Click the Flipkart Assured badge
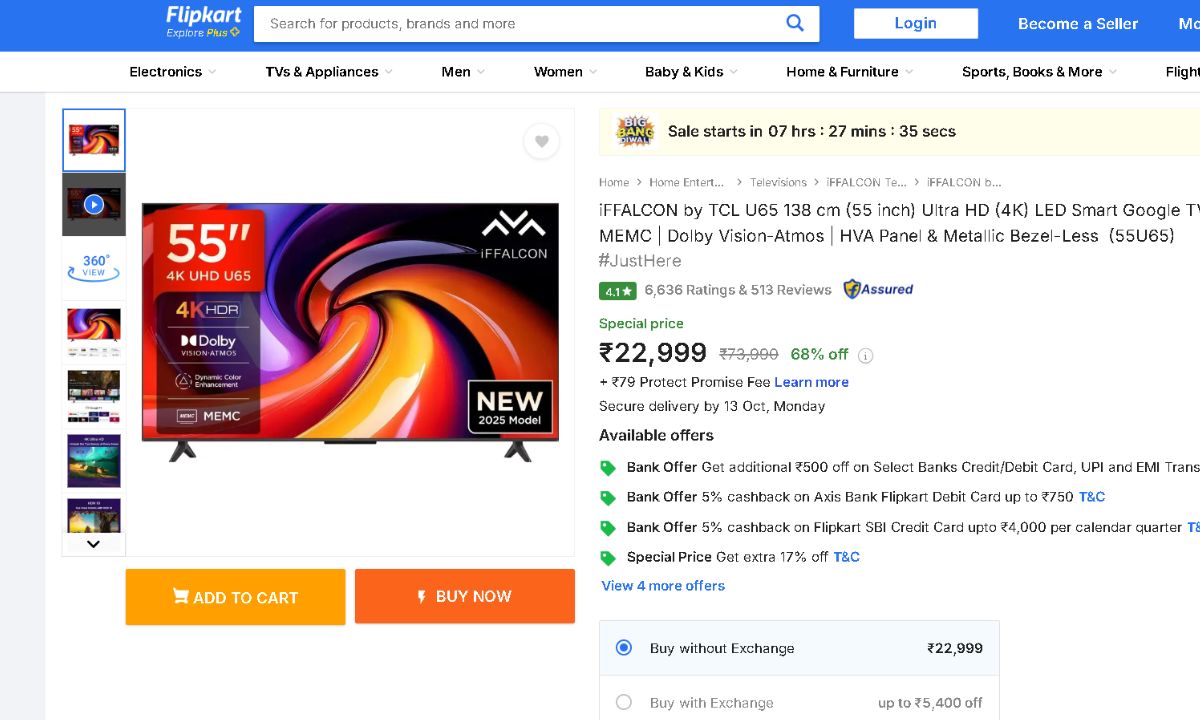The width and height of the screenshot is (1200, 720). (878, 290)
